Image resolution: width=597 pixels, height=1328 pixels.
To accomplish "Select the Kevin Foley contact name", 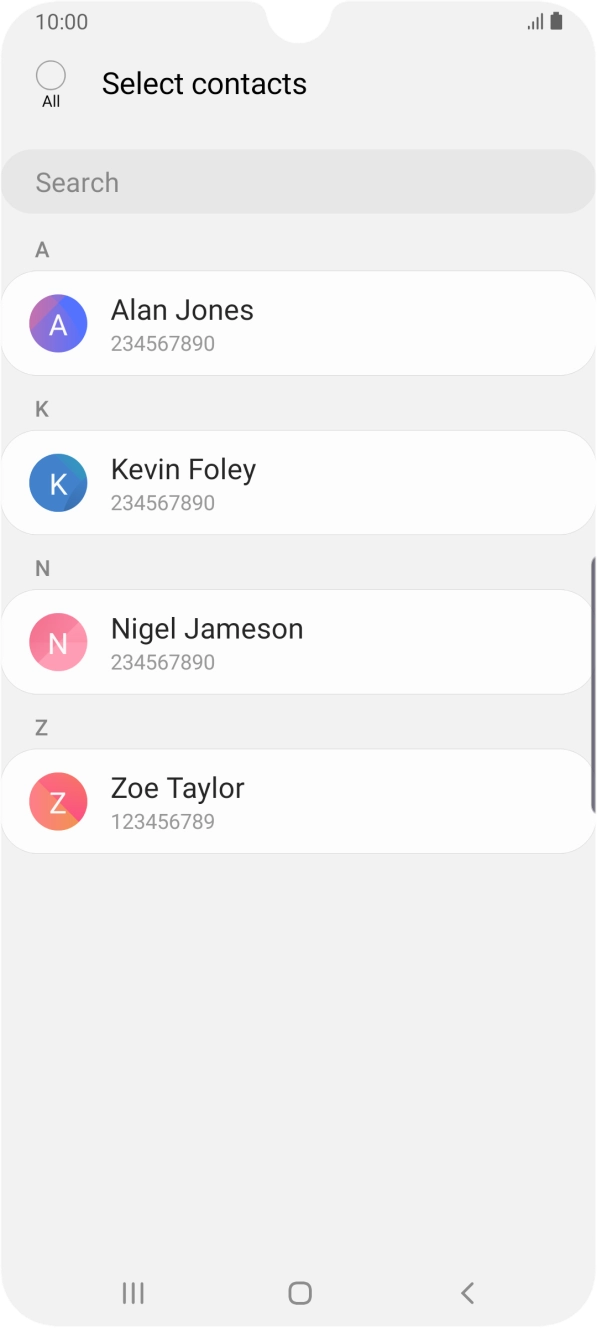I will pyautogui.click(x=183, y=469).
